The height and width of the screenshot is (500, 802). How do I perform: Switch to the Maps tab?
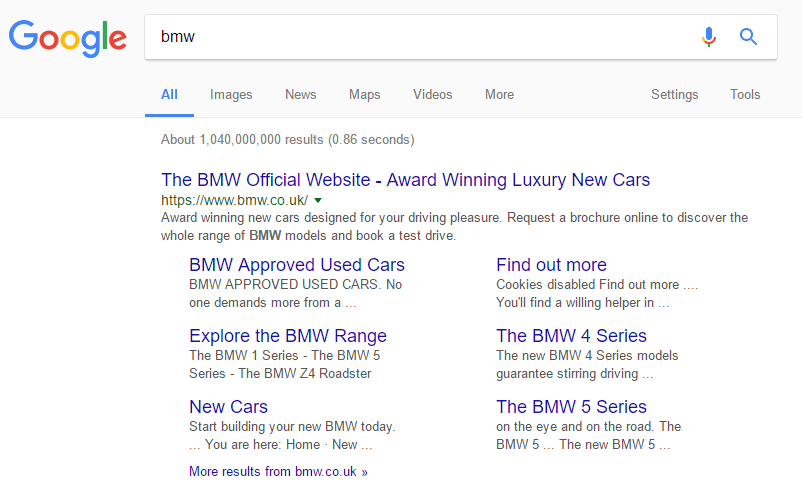click(364, 95)
